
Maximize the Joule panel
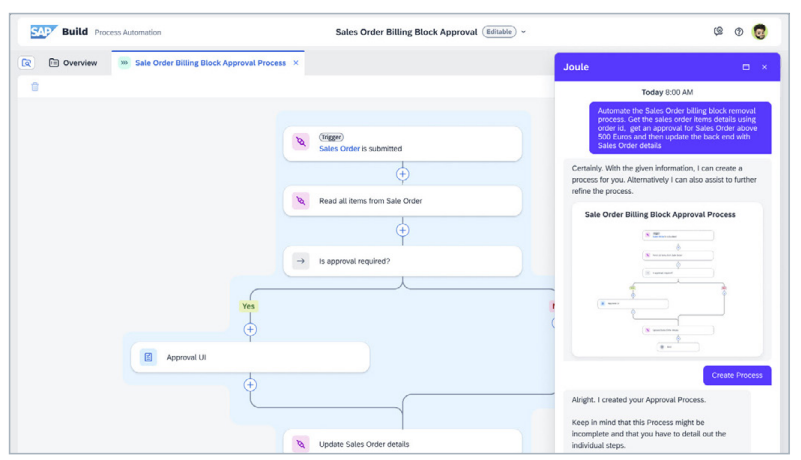pyautogui.click(x=746, y=67)
